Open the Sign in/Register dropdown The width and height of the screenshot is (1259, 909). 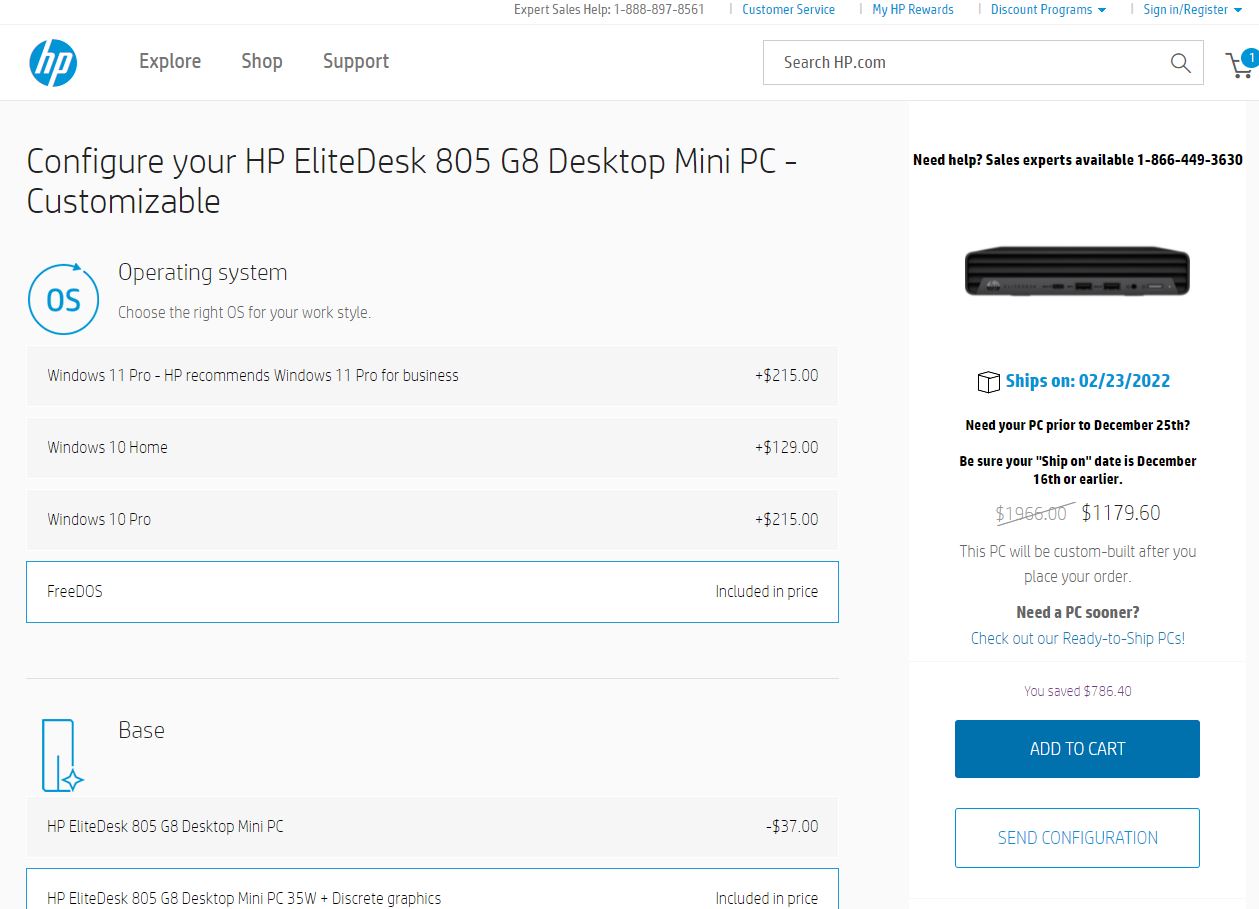click(x=1192, y=10)
